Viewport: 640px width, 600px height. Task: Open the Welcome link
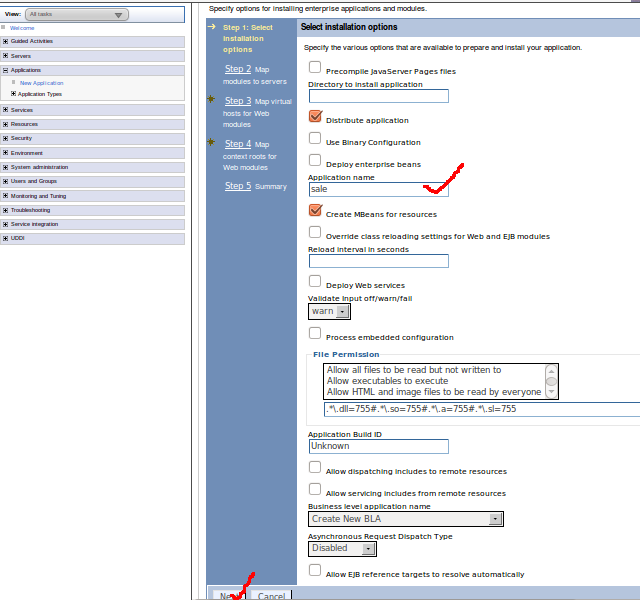tap(22, 28)
